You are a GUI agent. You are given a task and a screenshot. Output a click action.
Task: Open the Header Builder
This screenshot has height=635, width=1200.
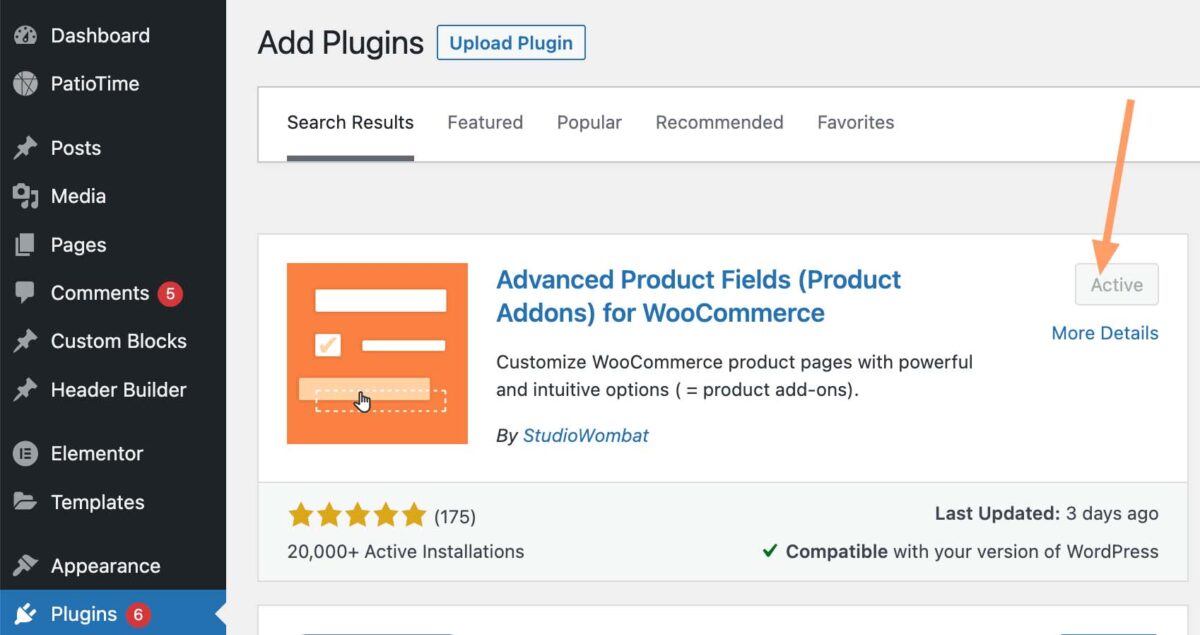click(117, 390)
